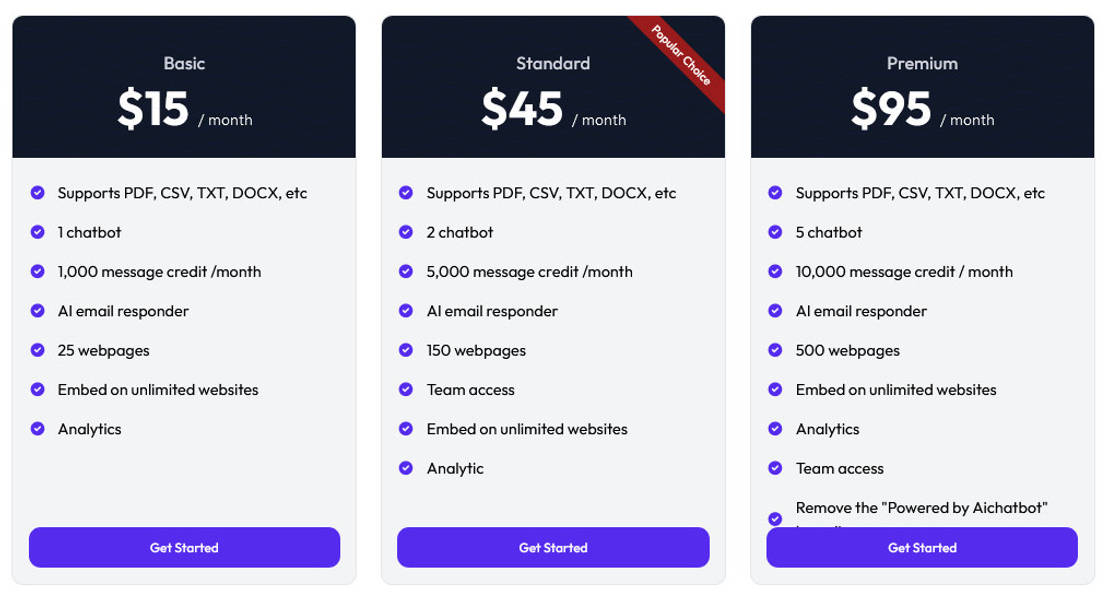Screen dimensions: 1108x613
Task: Click "5,000 message credit /month" in Standard
Action: (x=529, y=271)
